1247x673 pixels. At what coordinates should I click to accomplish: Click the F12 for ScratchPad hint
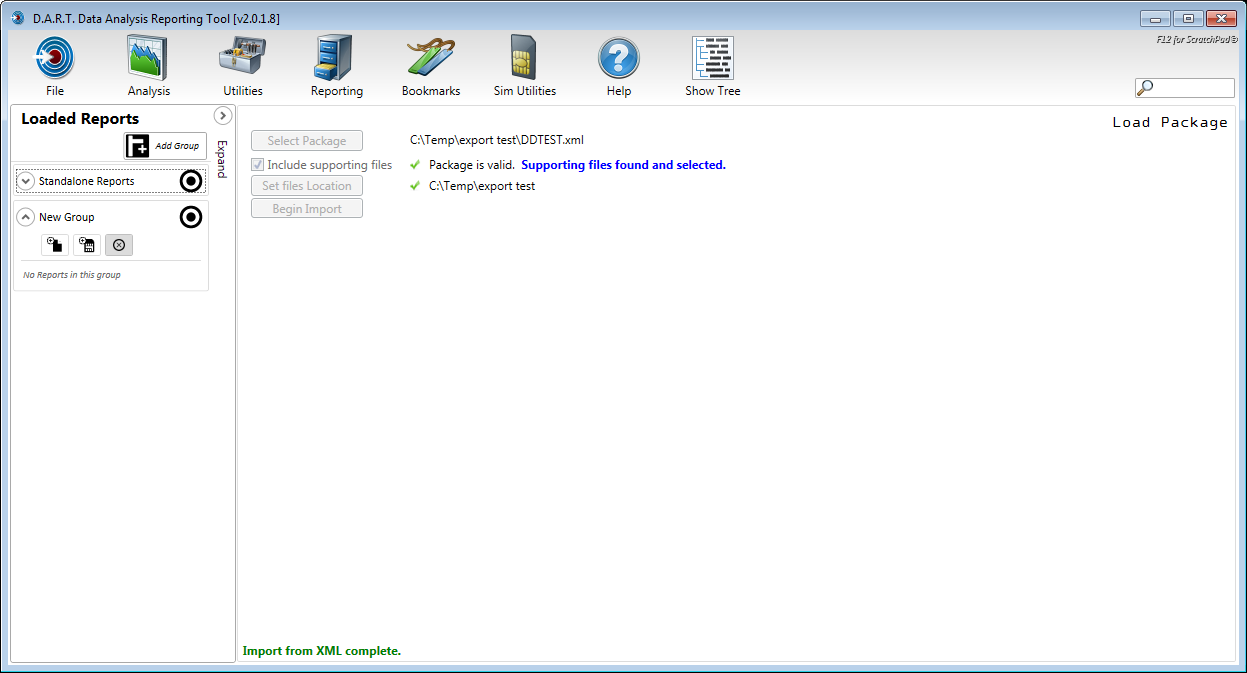point(1197,40)
